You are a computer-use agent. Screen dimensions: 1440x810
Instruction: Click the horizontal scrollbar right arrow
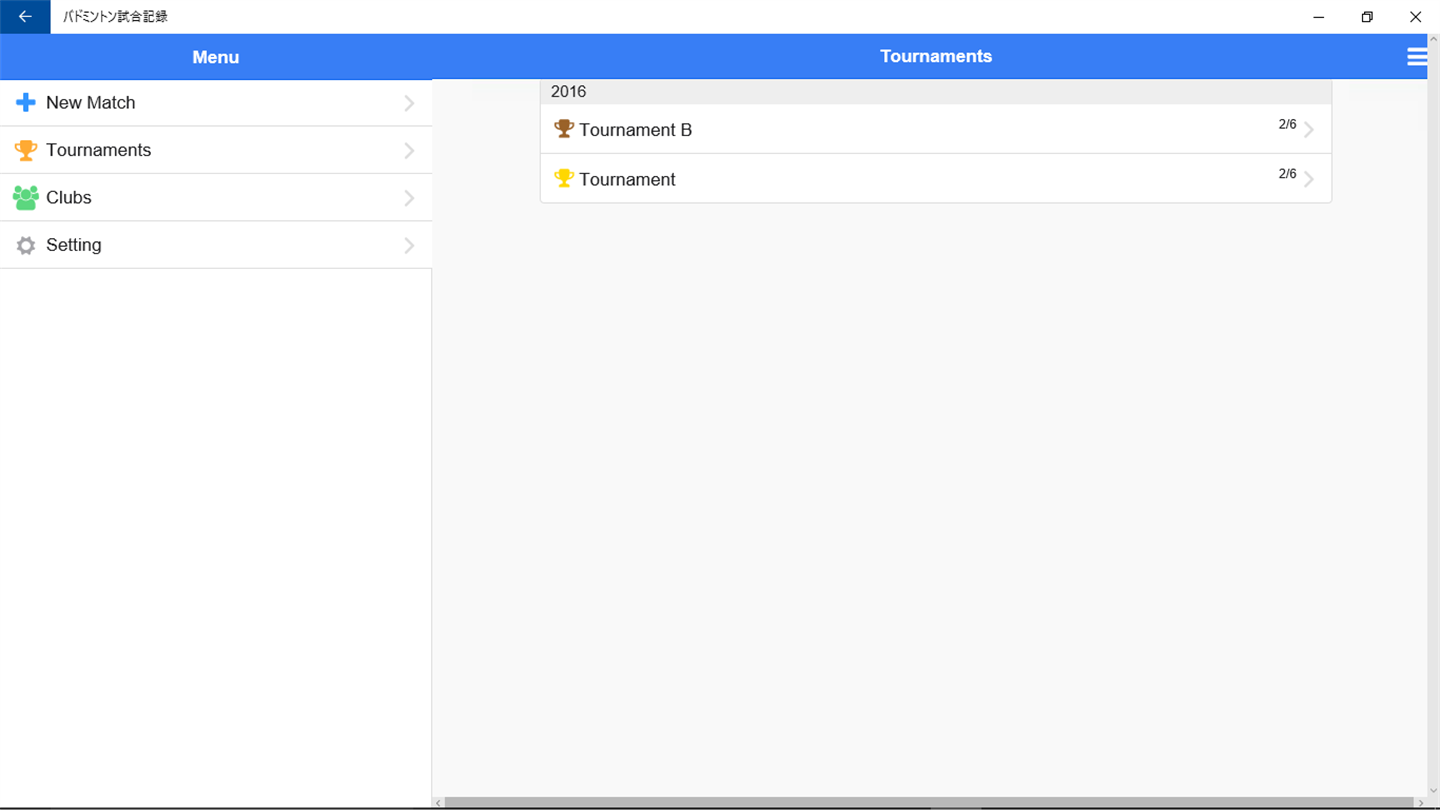pyautogui.click(x=1420, y=803)
